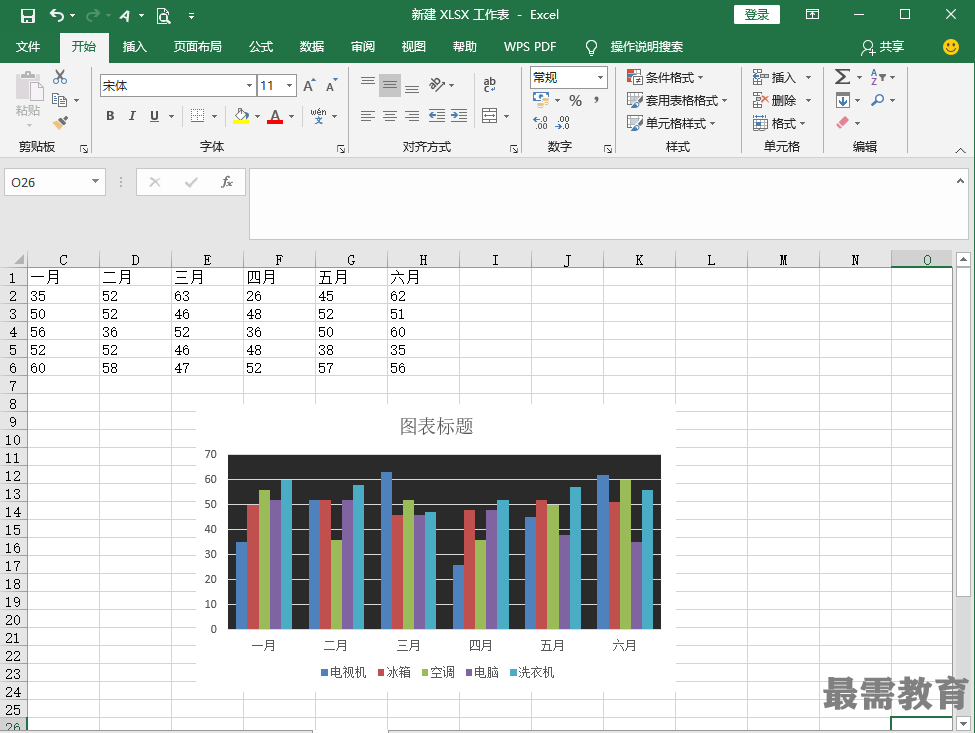The width and height of the screenshot is (975, 733).
Task: Wrap text with the ab icon
Action: [x=490, y=85]
